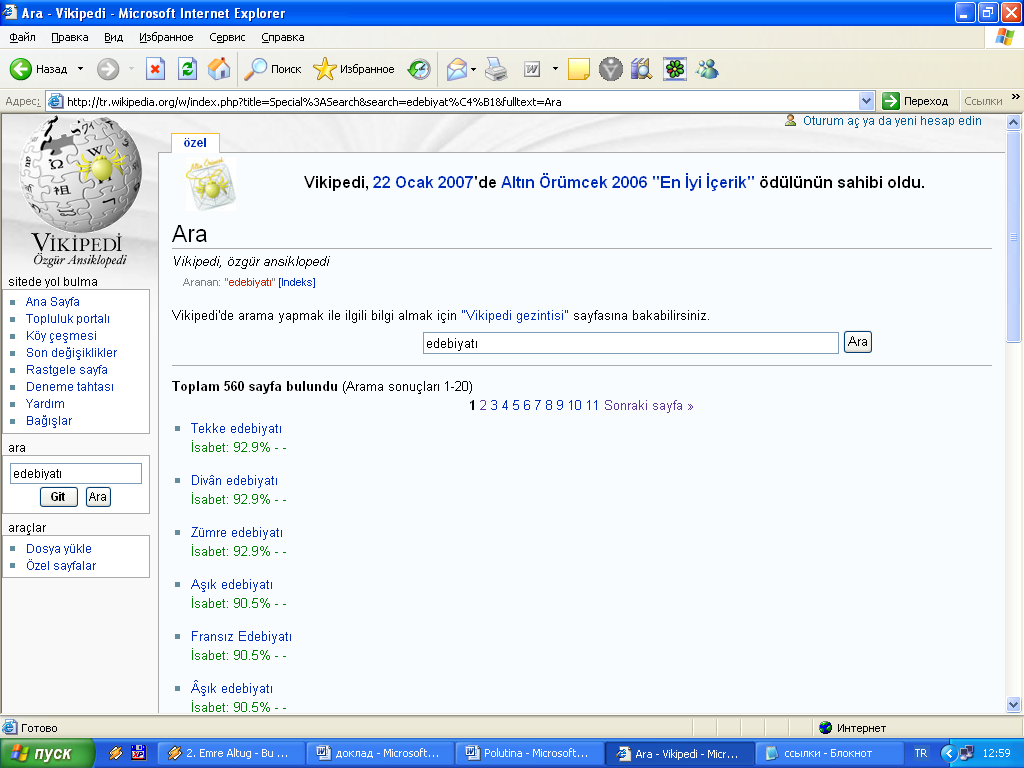Select the özel page tab
Image resolution: width=1024 pixels, height=768 pixels.
(195, 143)
